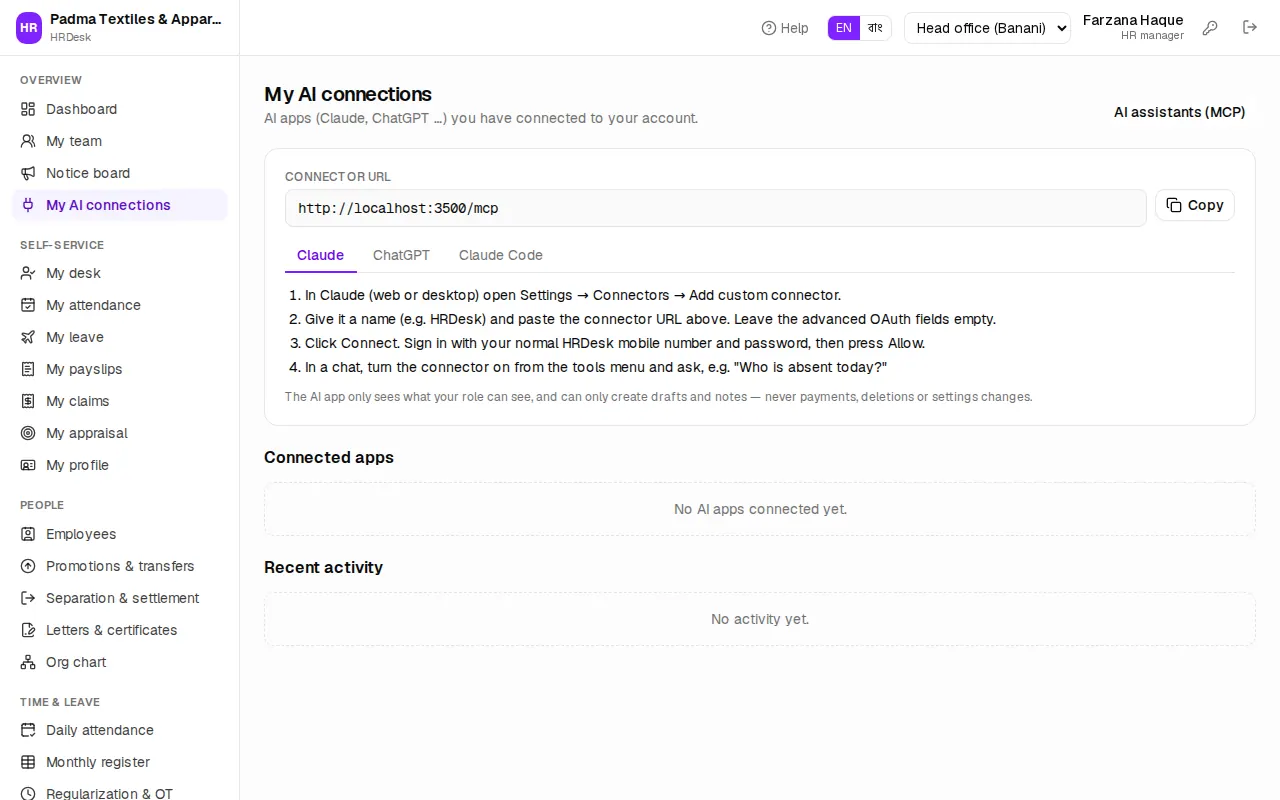Screen dimensions: 1280x800
Task: Click the Recent activity heading
Action: pos(323,567)
